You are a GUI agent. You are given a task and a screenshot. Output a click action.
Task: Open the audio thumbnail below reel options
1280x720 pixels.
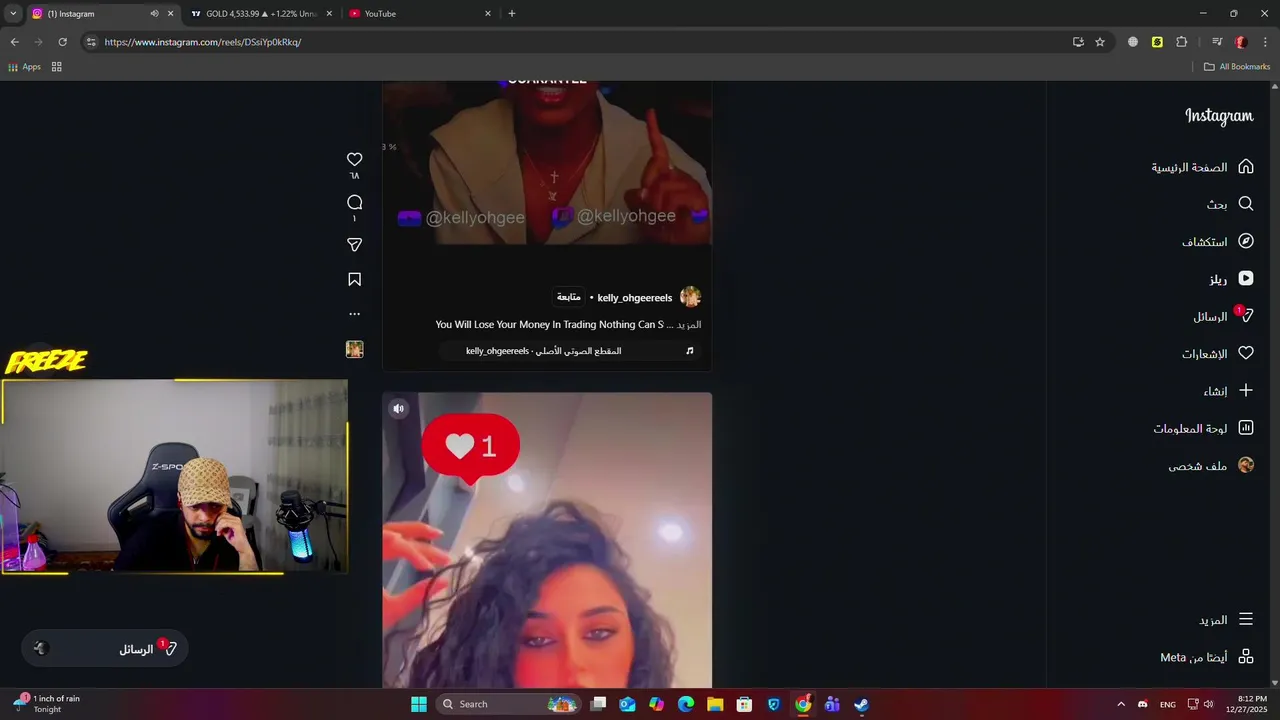click(x=354, y=349)
